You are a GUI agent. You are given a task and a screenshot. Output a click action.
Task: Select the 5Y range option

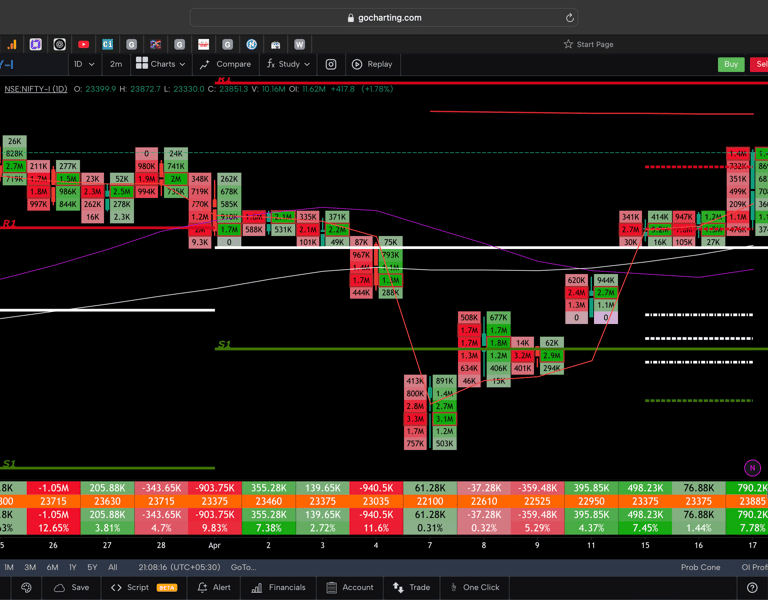pyautogui.click(x=92, y=567)
